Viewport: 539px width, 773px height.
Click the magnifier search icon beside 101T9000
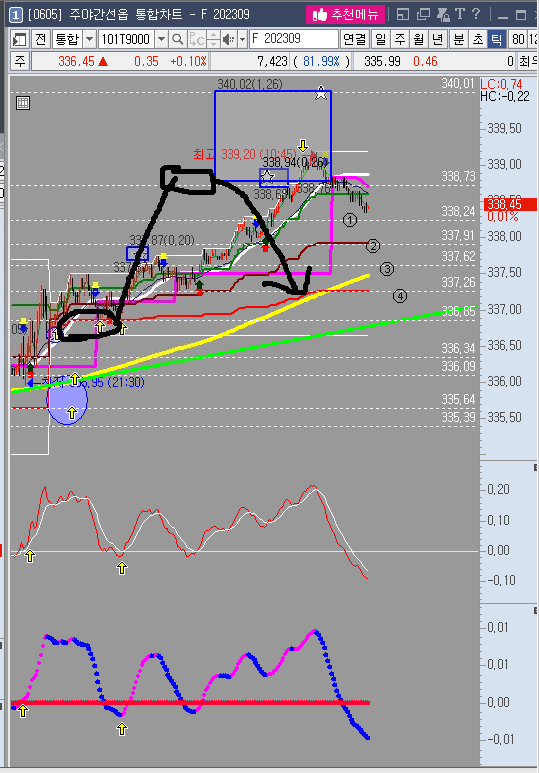(x=177, y=39)
